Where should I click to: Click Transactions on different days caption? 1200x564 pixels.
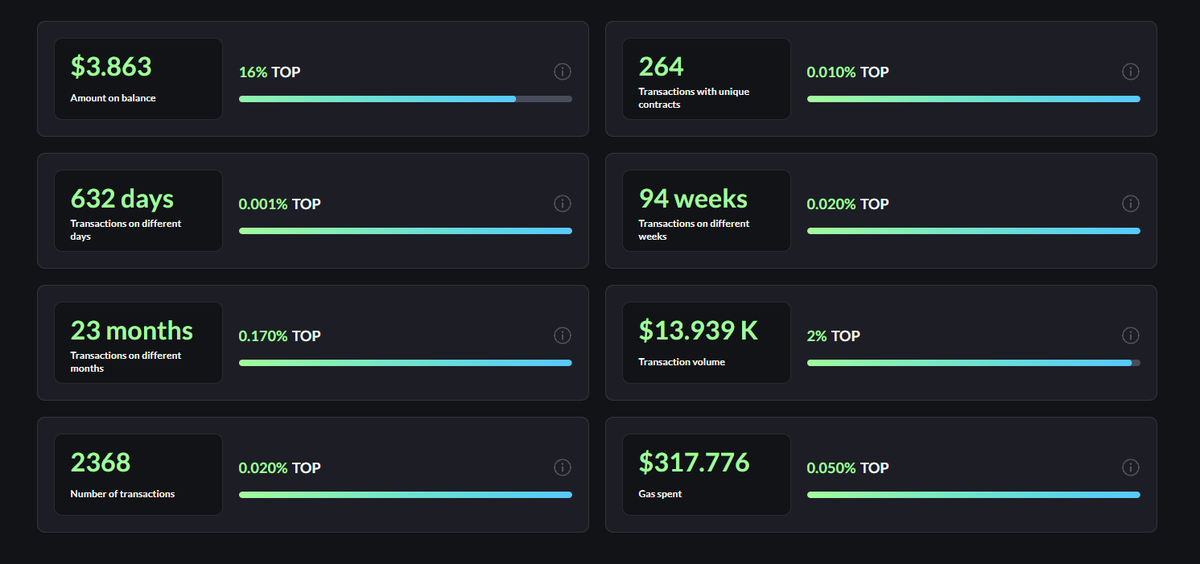coord(126,230)
